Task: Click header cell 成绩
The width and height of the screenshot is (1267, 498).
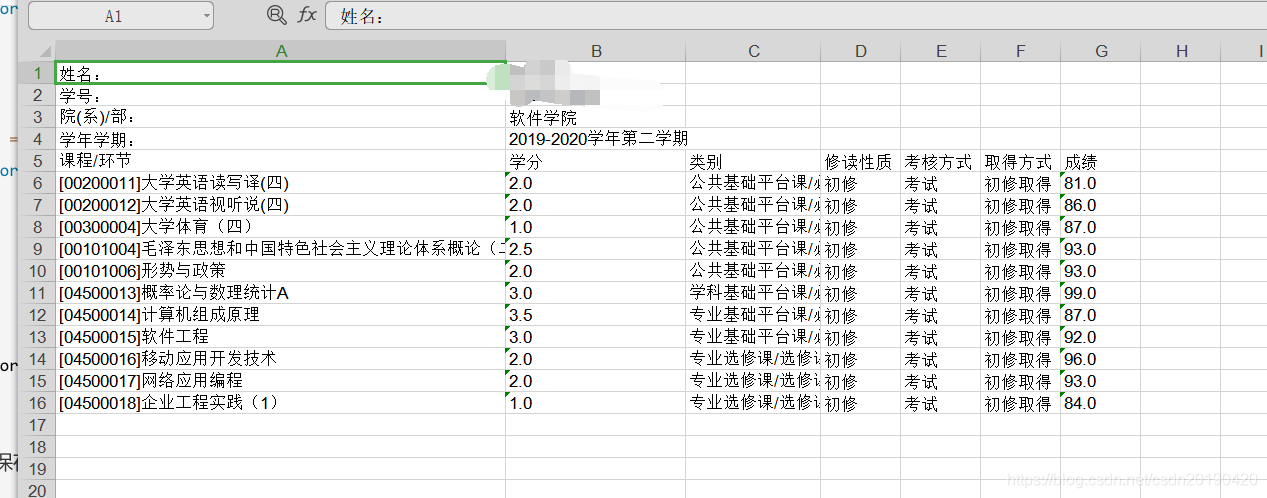Action: click(1101, 161)
